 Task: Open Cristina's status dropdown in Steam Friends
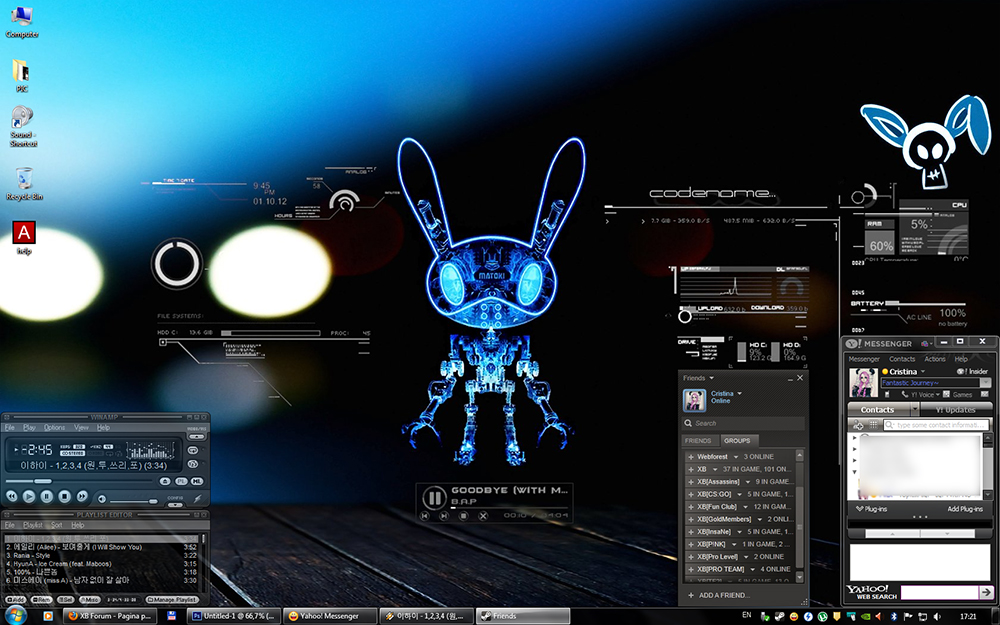pyautogui.click(x=740, y=393)
